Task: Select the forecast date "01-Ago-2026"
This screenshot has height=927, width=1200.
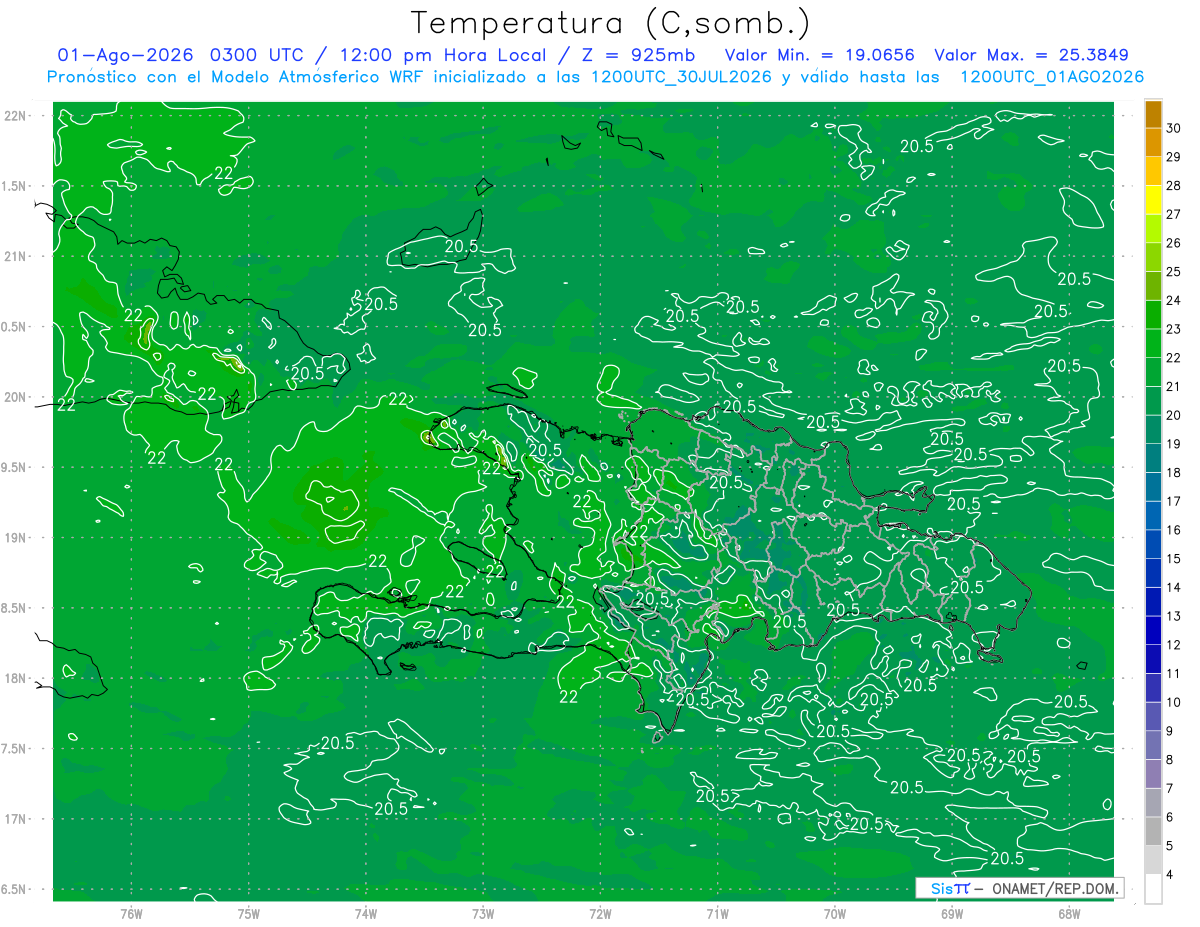Action: click(127, 55)
